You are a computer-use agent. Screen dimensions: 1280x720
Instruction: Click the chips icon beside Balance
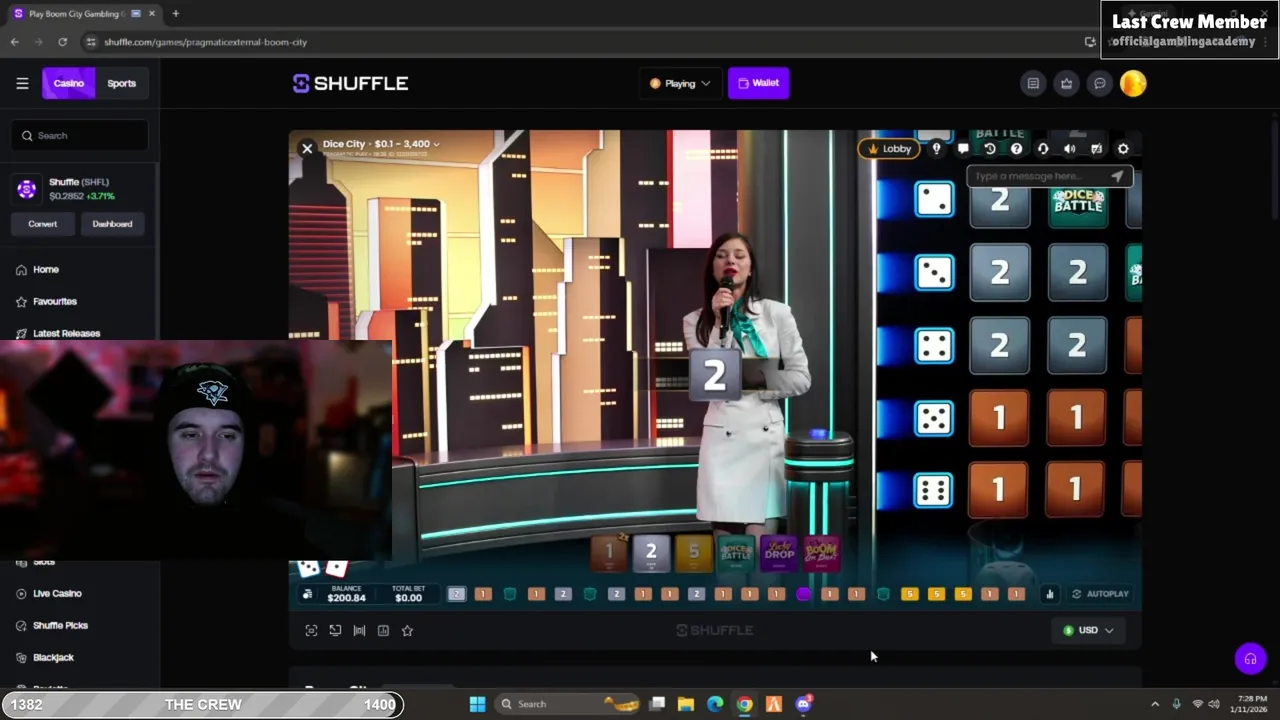pos(307,594)
